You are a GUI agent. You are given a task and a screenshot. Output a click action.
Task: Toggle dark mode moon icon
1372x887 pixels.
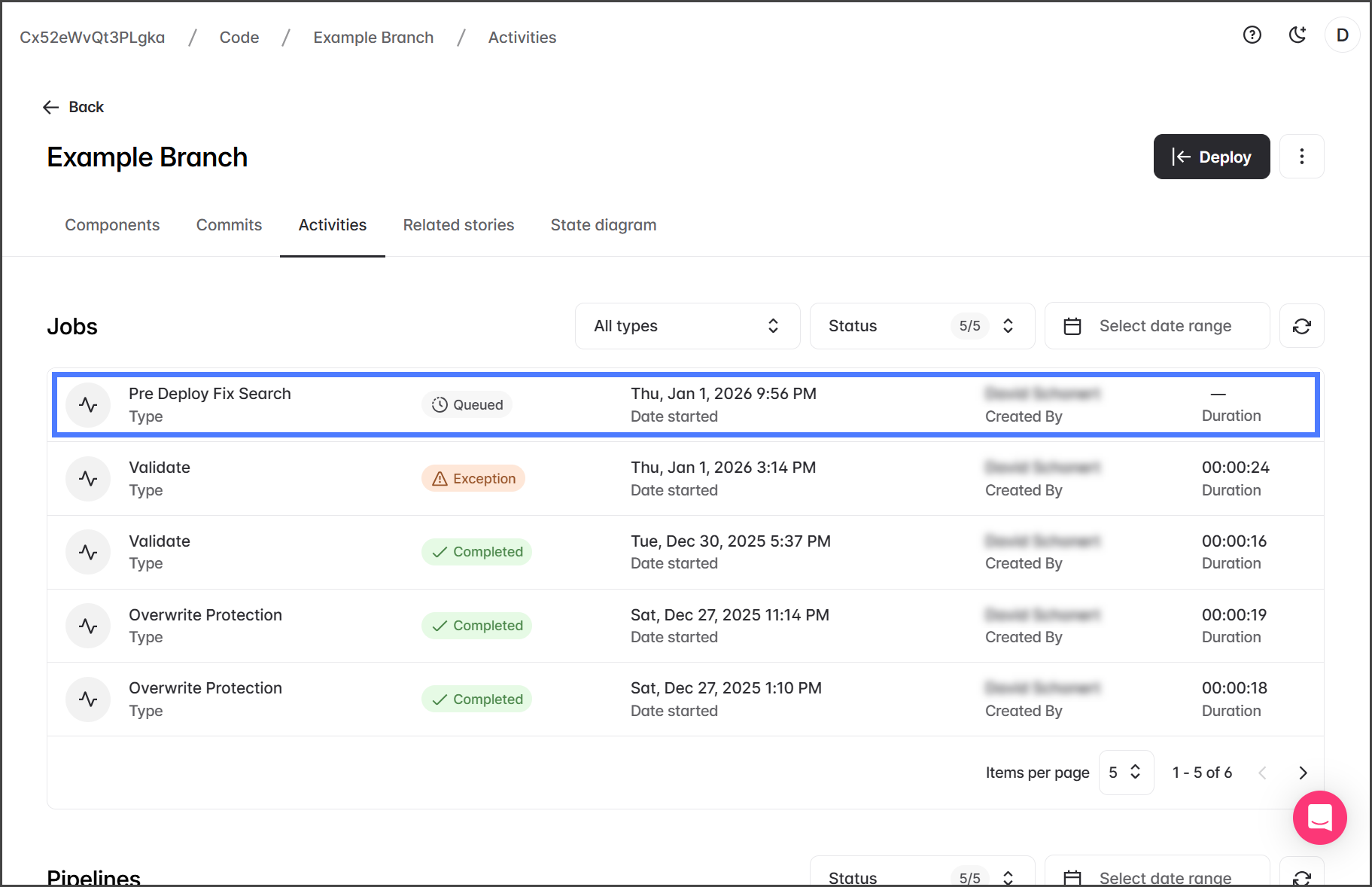click(x=1297, y=35)
